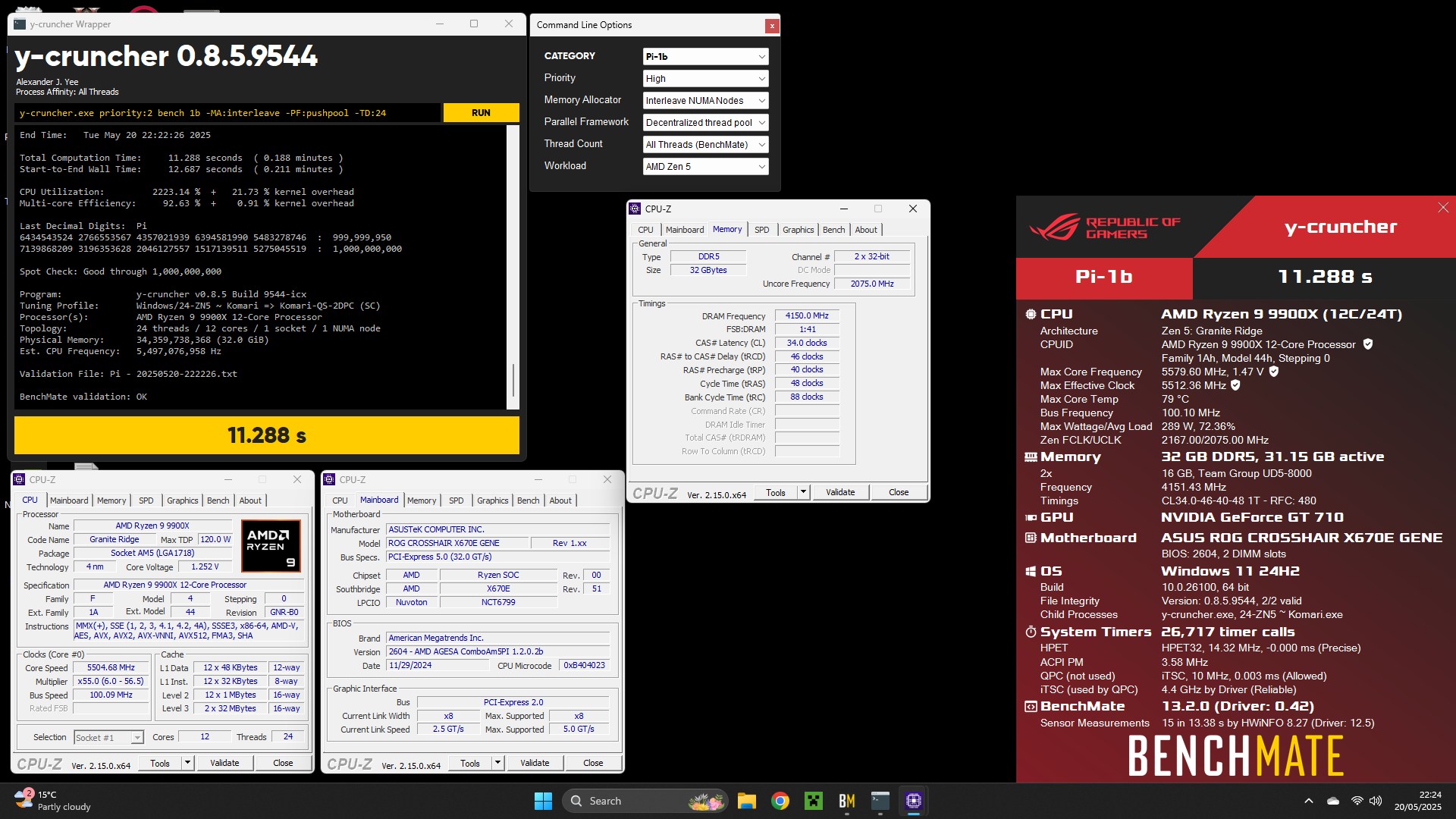Launch Google Chrome from the taskbar
The width and height of the screenshot is (1456, 819).
click(780, 801)
